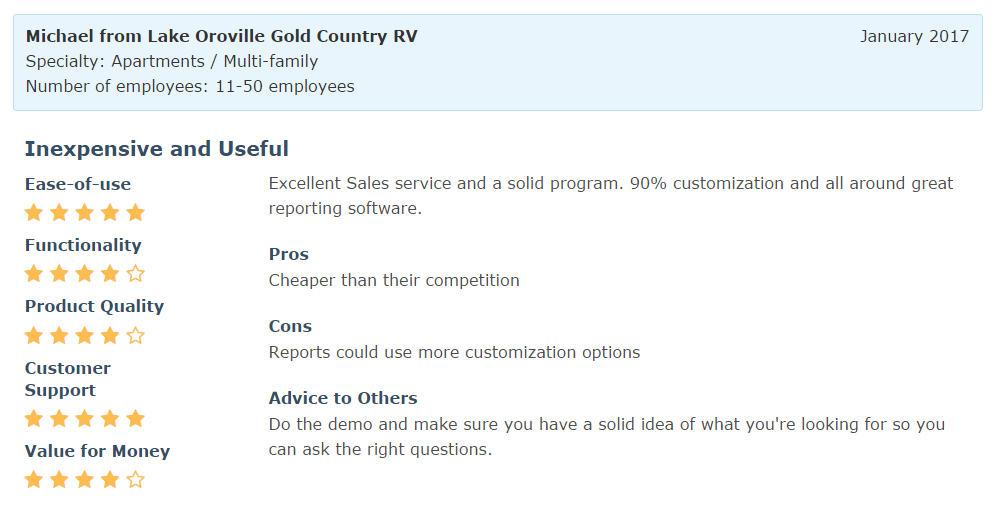This screenshot has height=514, width=999.
Task: Click the Pros heading
Action: [x=289, y=254]
